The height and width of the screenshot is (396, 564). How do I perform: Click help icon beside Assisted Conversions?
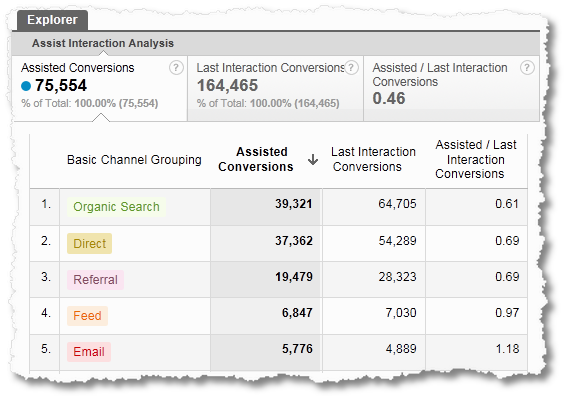coord(176,68)
